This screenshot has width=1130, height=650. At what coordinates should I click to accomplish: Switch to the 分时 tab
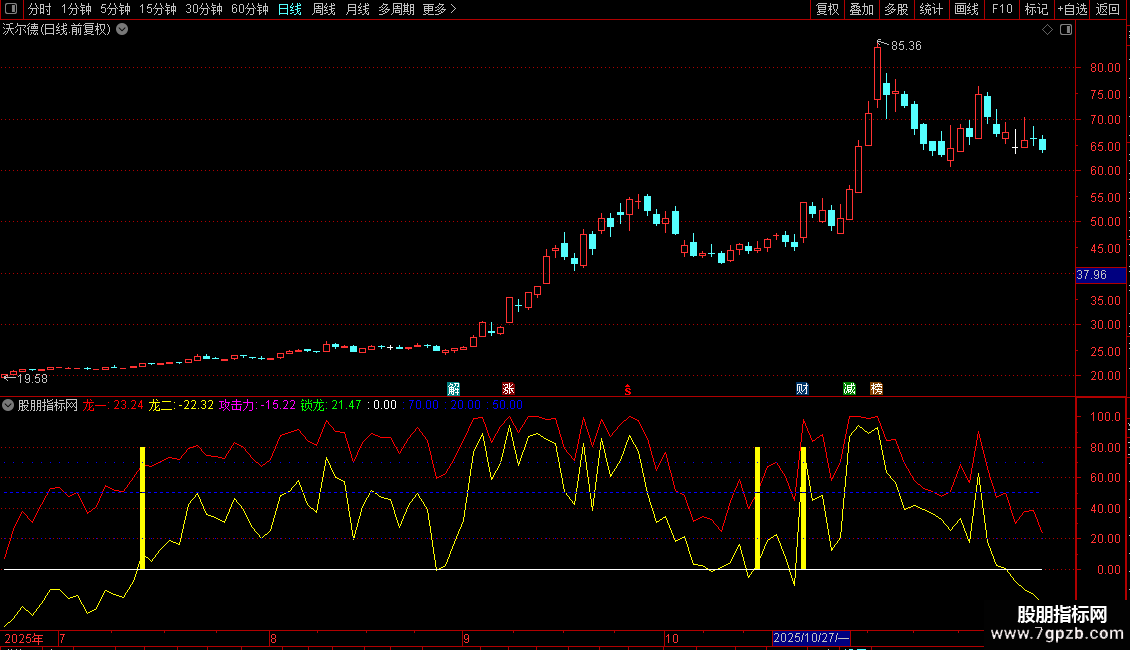pyautogui.click(x=40, y=9)
